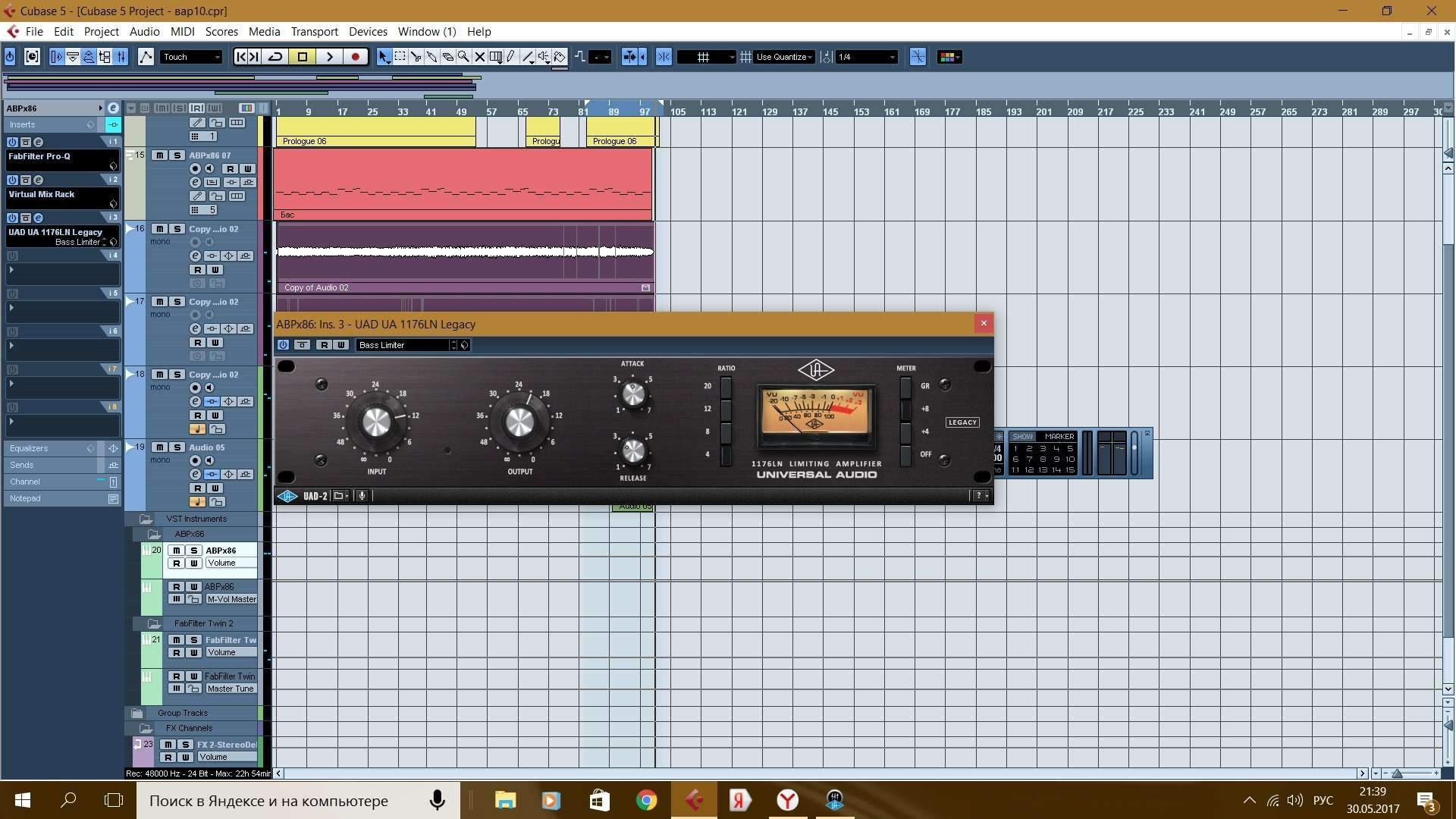Viewport: 1456px width, 819px height.
Task: Open the Devices menu
Action: tap(368, 31)
